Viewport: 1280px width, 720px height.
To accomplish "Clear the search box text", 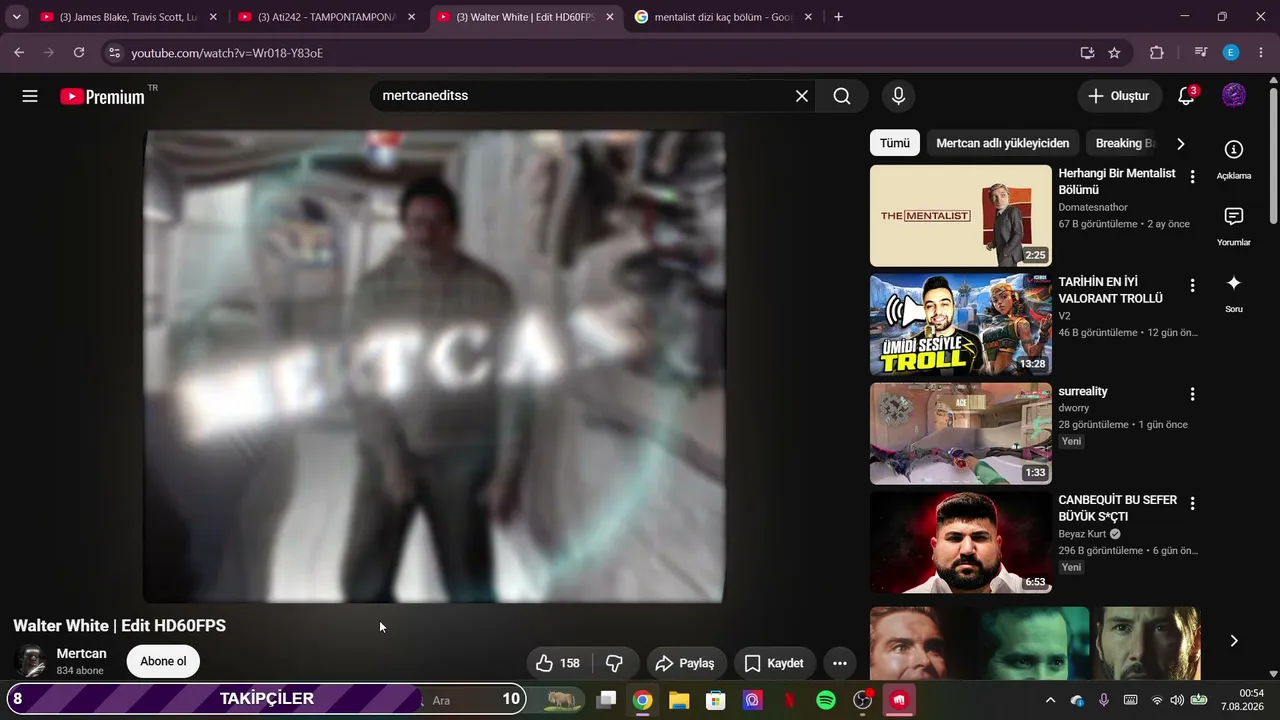I will click(802, 96).
